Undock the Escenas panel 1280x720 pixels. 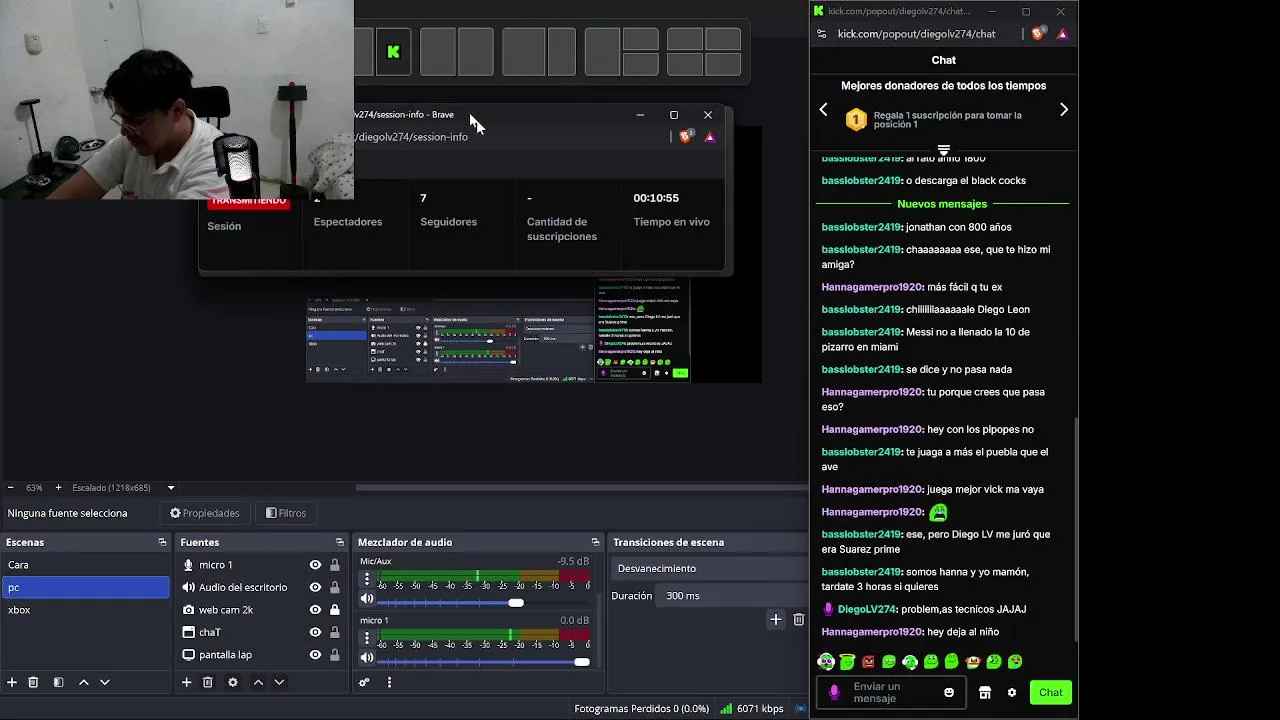(x=162, y=542)
